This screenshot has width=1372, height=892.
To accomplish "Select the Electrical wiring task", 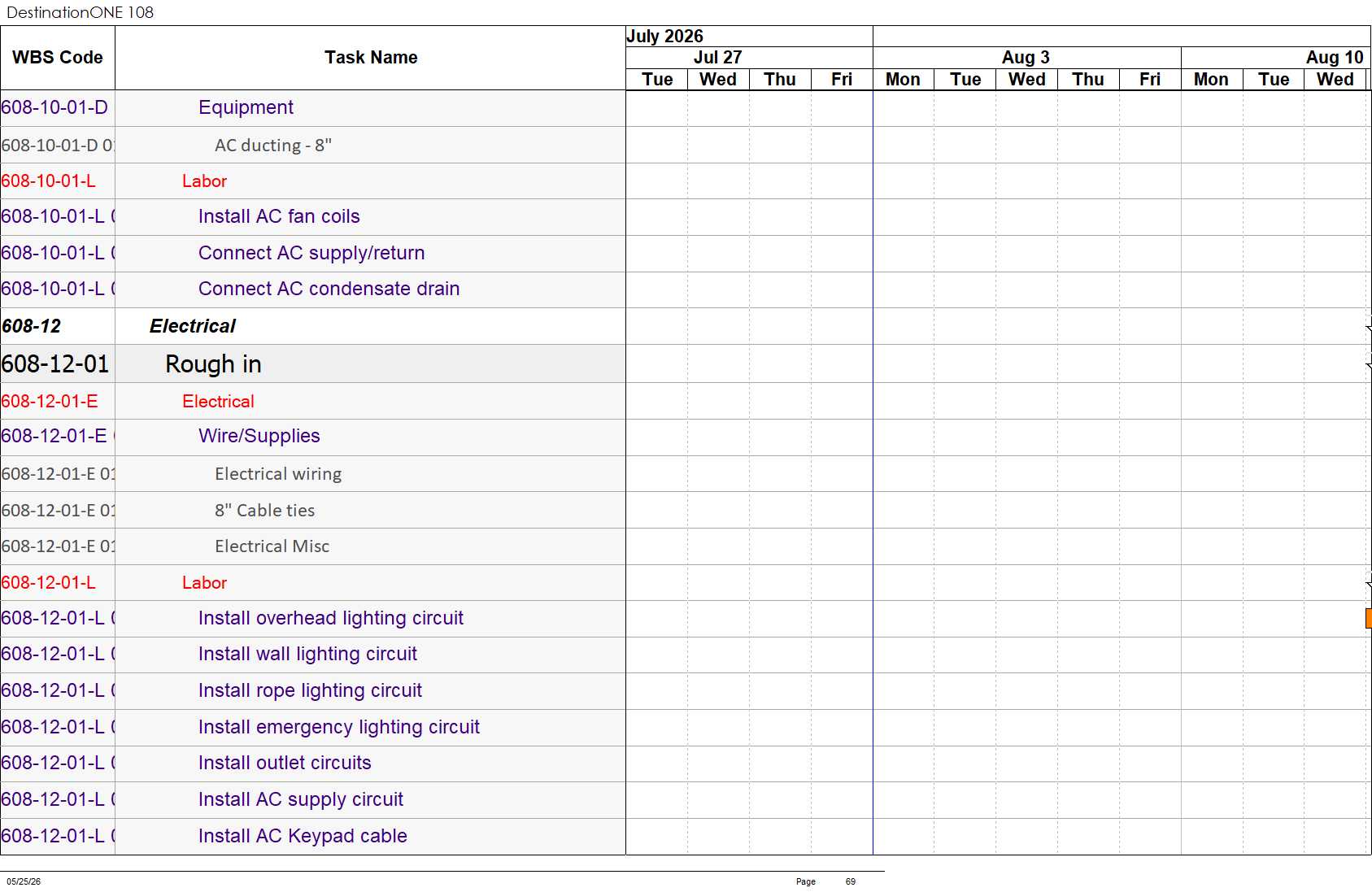I will 278,474.
